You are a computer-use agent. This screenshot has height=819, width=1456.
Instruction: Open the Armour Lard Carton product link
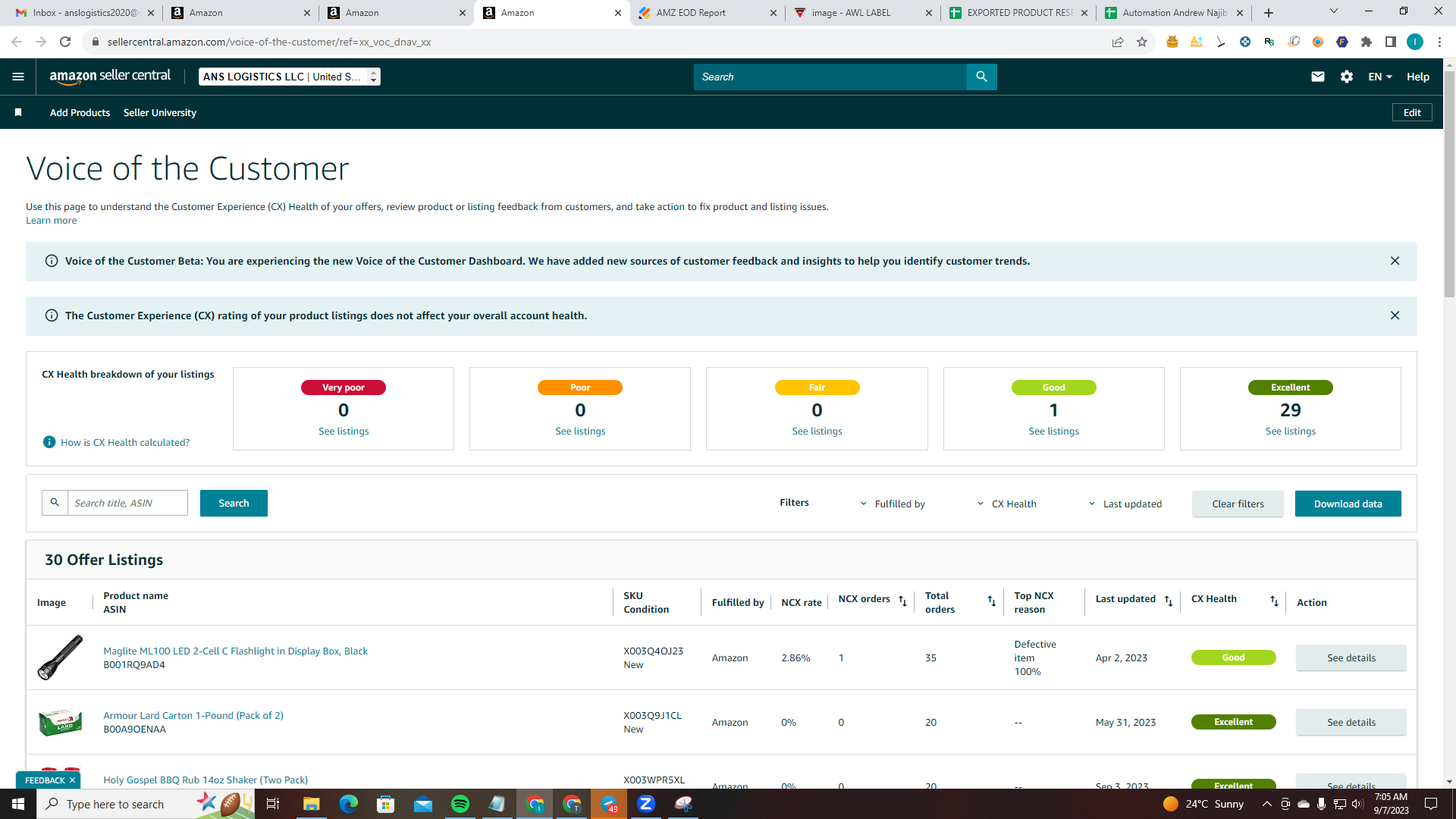[x=193, y=715]
